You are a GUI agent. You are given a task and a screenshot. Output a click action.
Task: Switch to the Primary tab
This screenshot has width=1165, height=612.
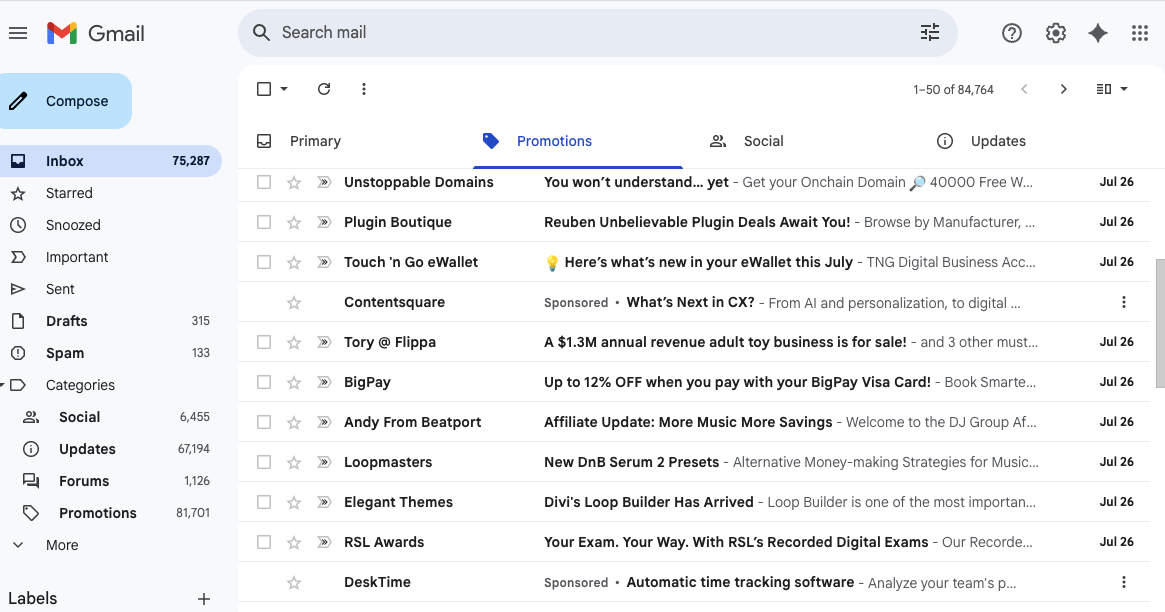(315, 141)
